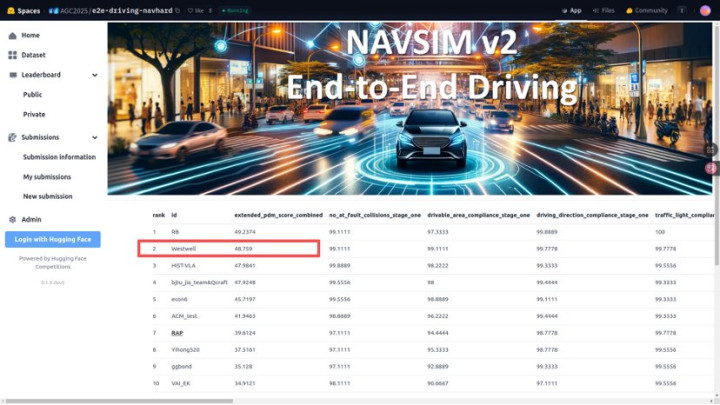
Task: Click the Hugging Face Spaces logo
Action: 10,10
